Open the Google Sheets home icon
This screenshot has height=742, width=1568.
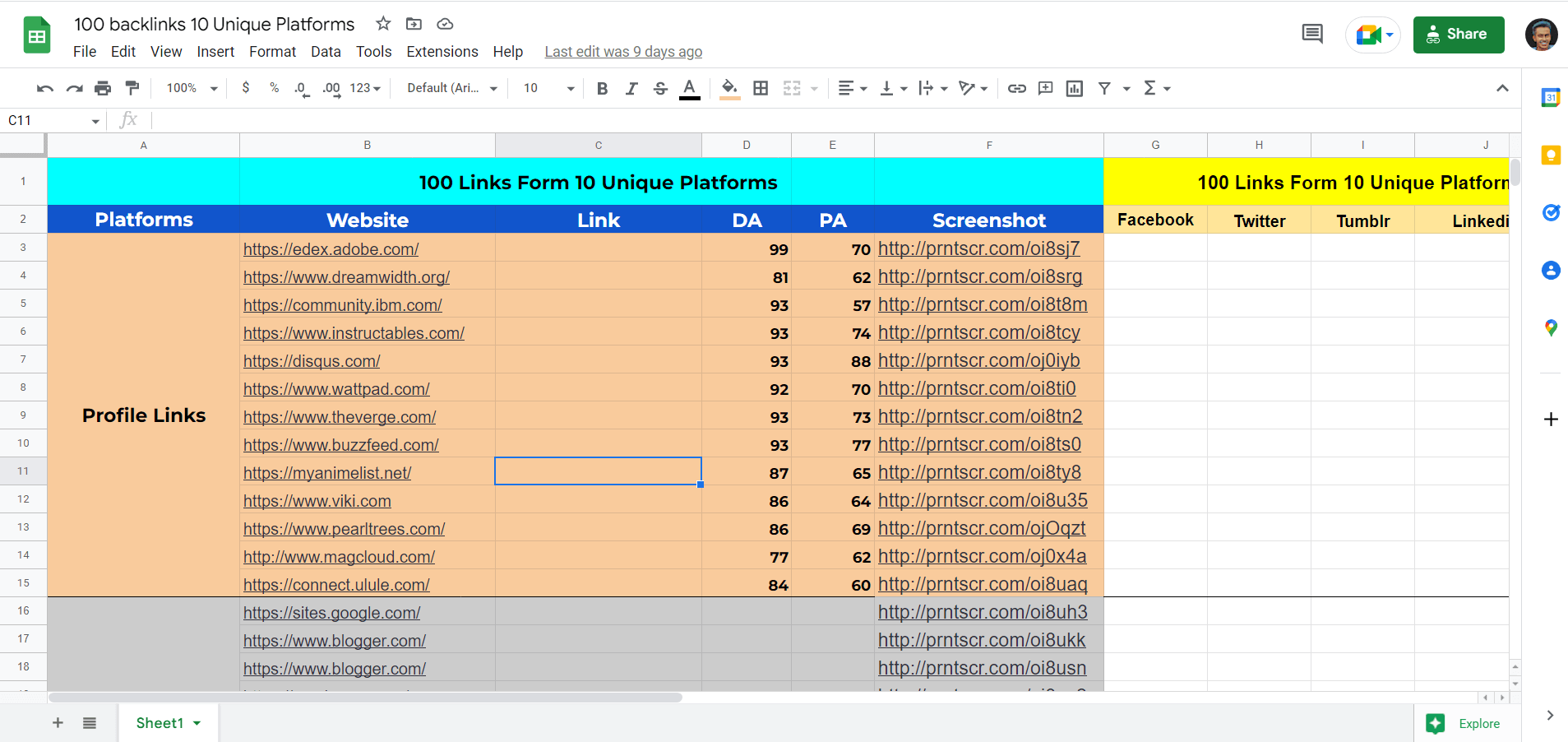click(x=37, y=35)
